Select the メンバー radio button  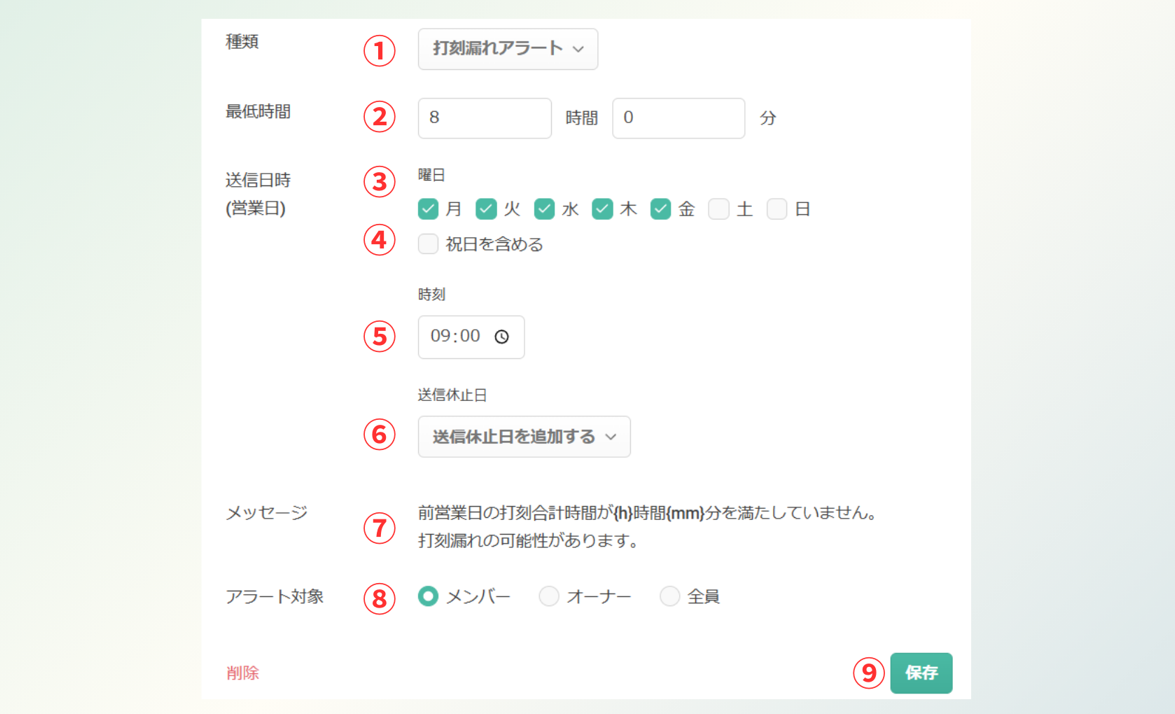coord(428,596)
